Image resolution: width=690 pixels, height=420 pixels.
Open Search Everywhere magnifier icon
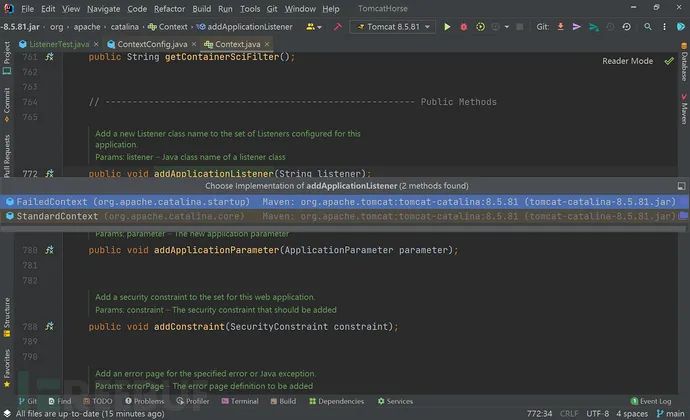pos(648,27)
